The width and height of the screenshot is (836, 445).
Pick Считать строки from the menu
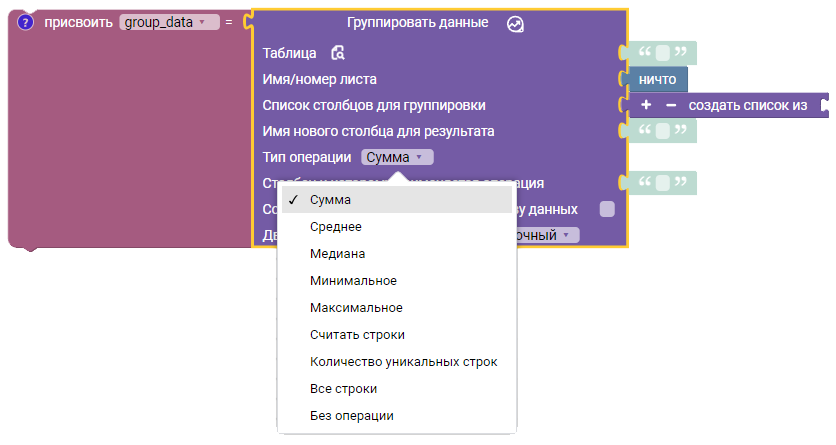click(x=397, y=335)
